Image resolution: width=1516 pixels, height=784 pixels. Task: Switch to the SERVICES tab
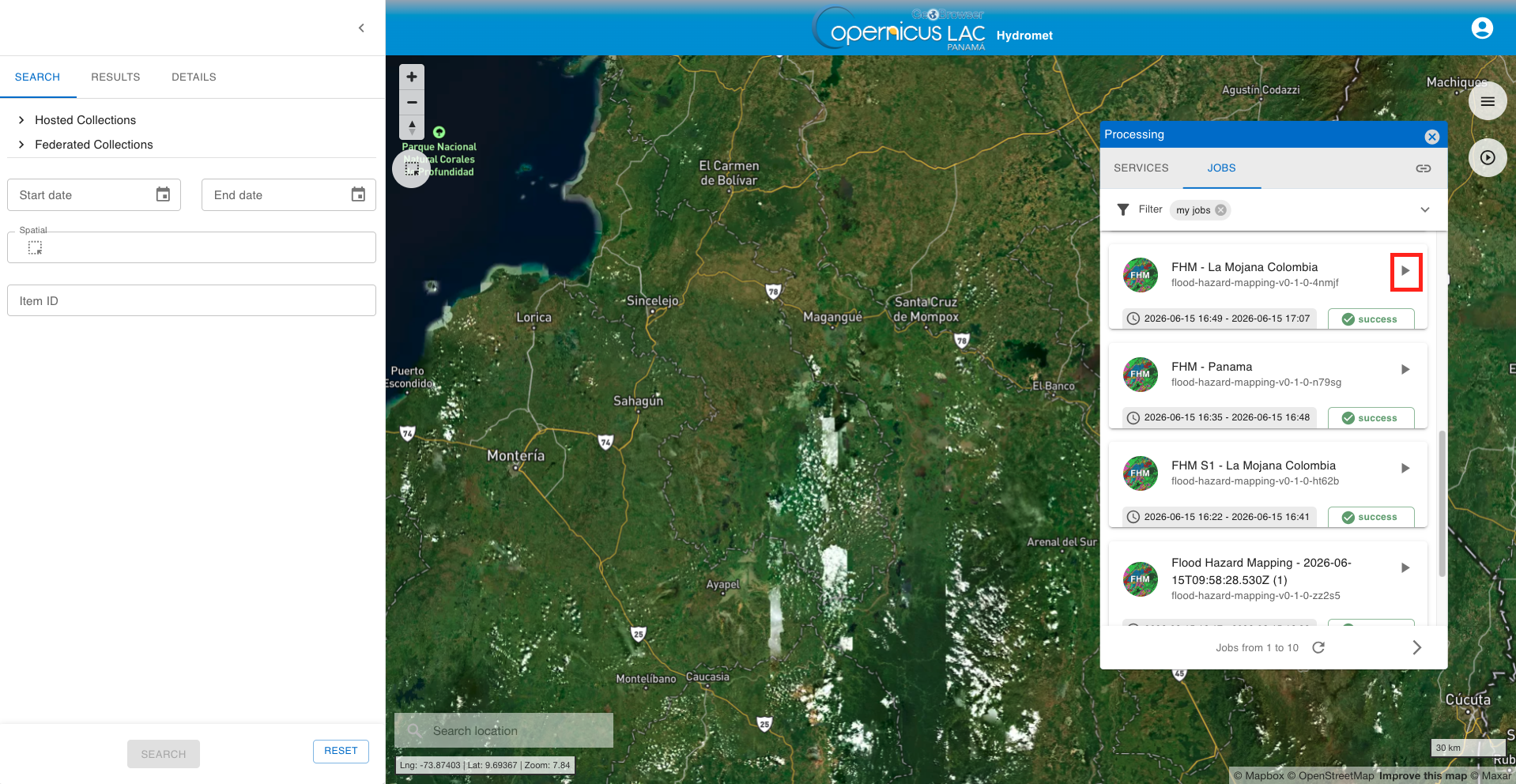pos(1141,168)
